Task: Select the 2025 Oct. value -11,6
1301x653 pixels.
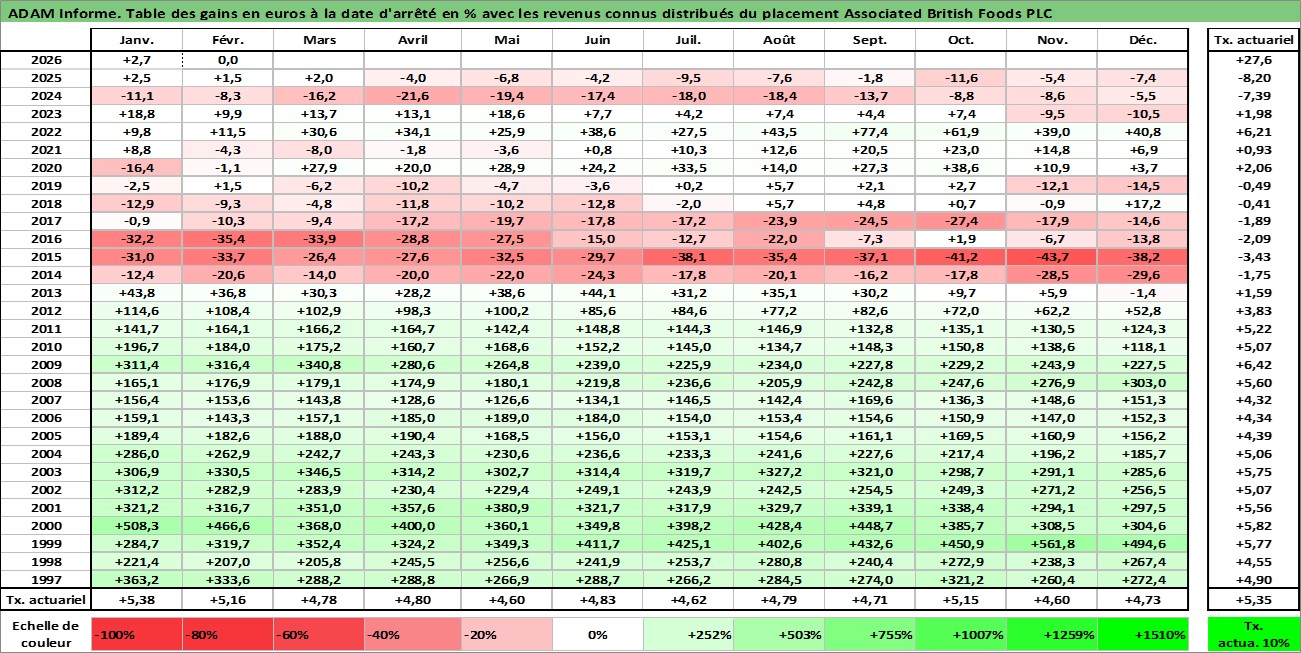Action: [x=960, y=78]
